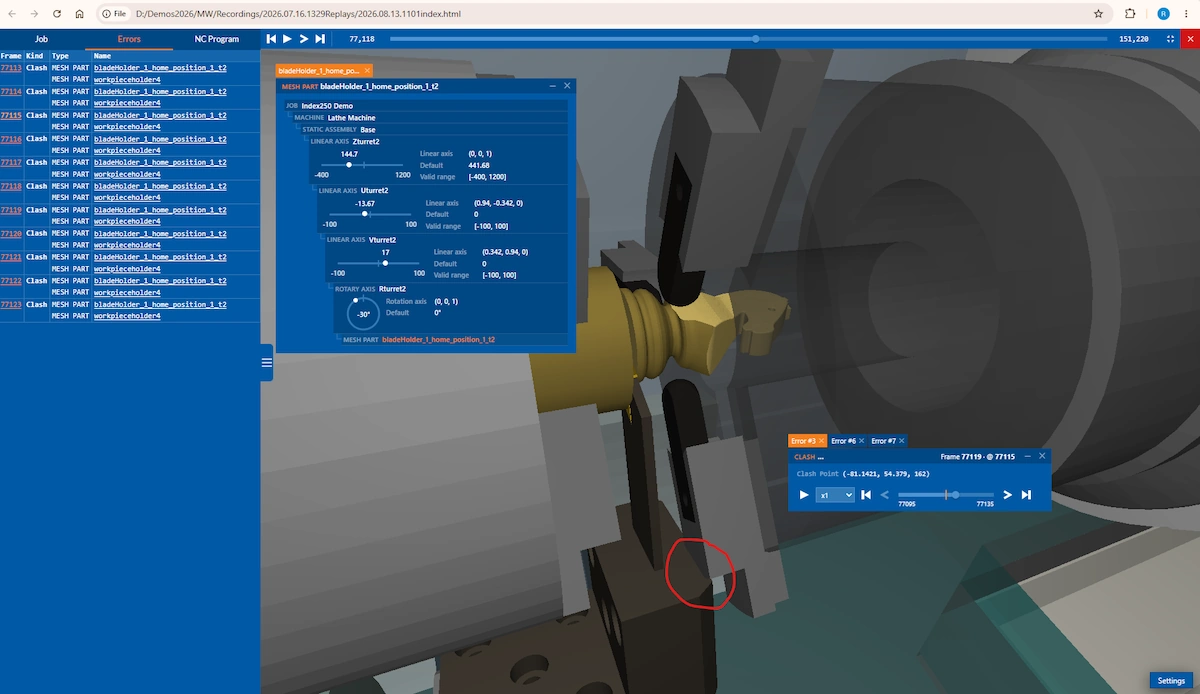Jump to first frame in main toolbar
Viewport: 1200px width, 694px height.
click(x=271, y=38)
